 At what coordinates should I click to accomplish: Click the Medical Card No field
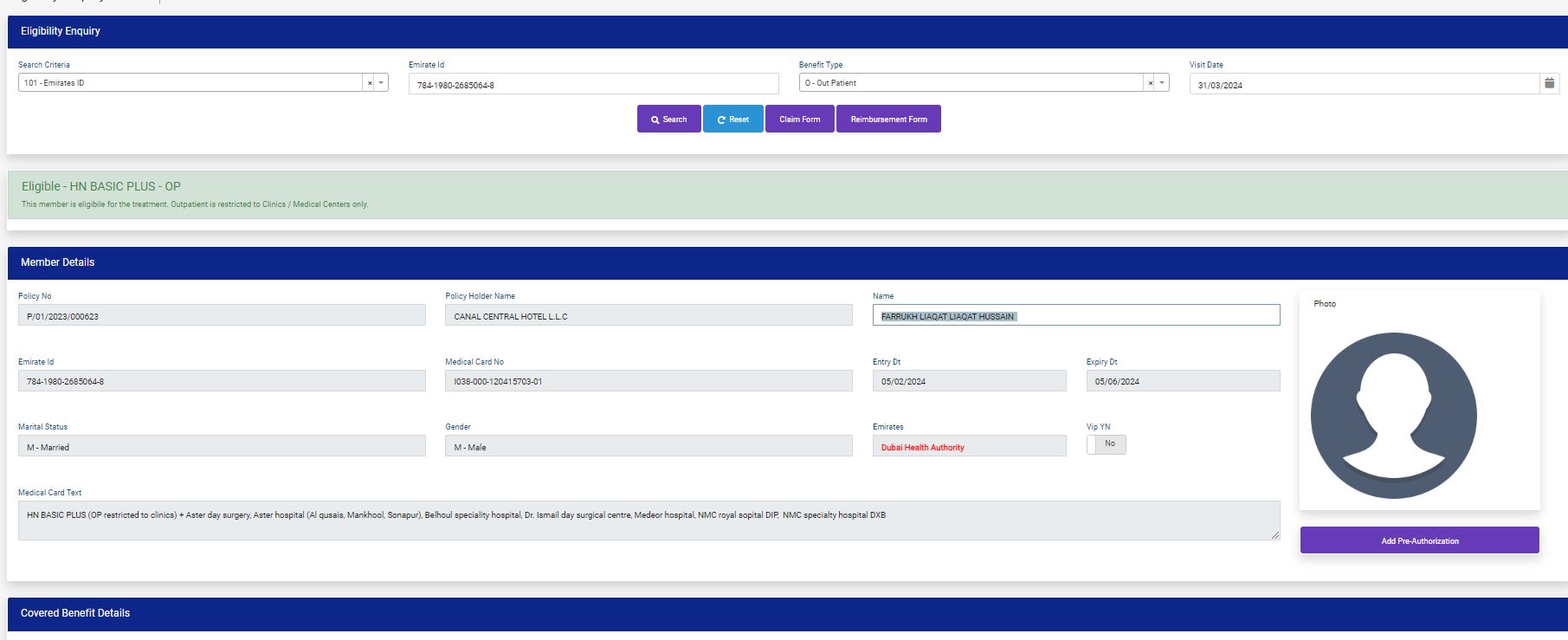tap(648, 381)
